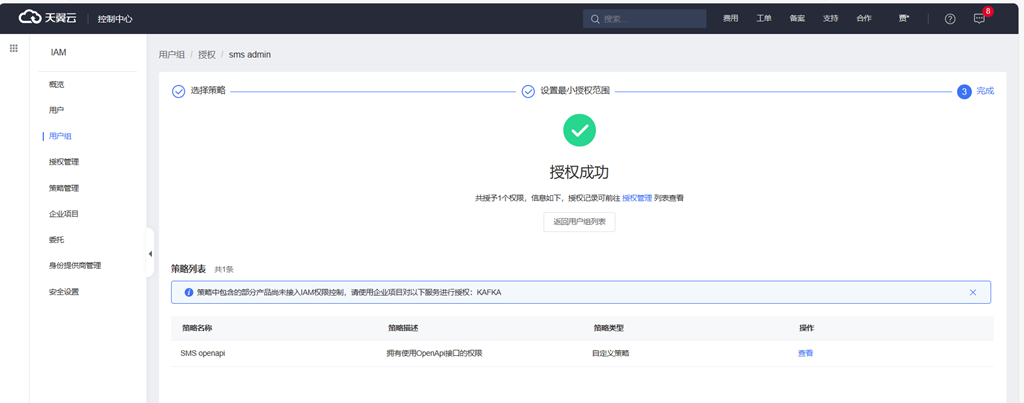Image resolution: width=1024 pixels, height=403 pixels.
Task: Open the 授权管理 sidebar item
Action: [64, 161]
